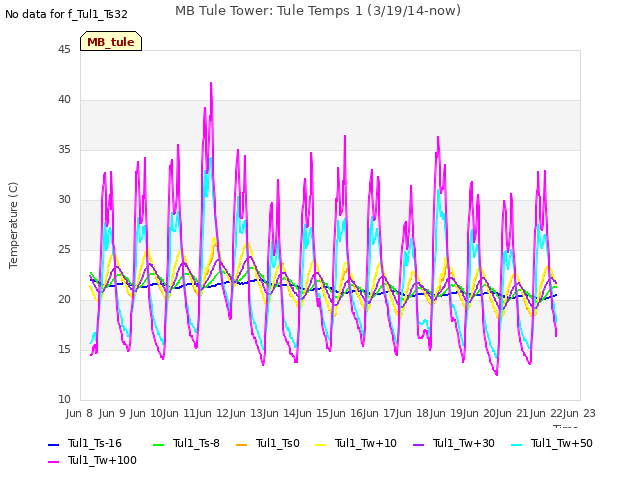Click the Jun 23 x-axis date label

coord(579,413)
